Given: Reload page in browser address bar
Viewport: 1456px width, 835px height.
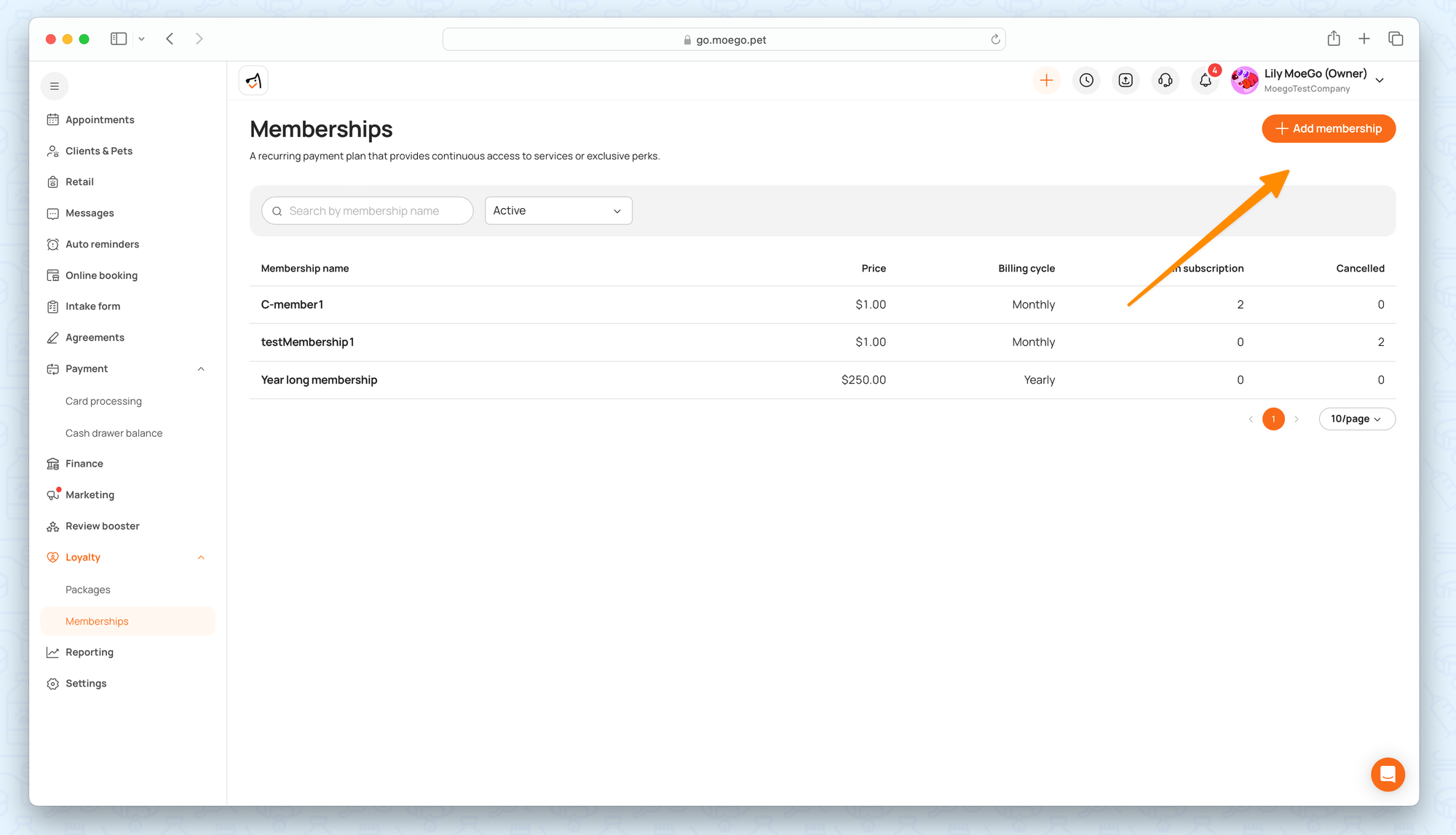Looking at the screenshot, I should pos(995,39).
